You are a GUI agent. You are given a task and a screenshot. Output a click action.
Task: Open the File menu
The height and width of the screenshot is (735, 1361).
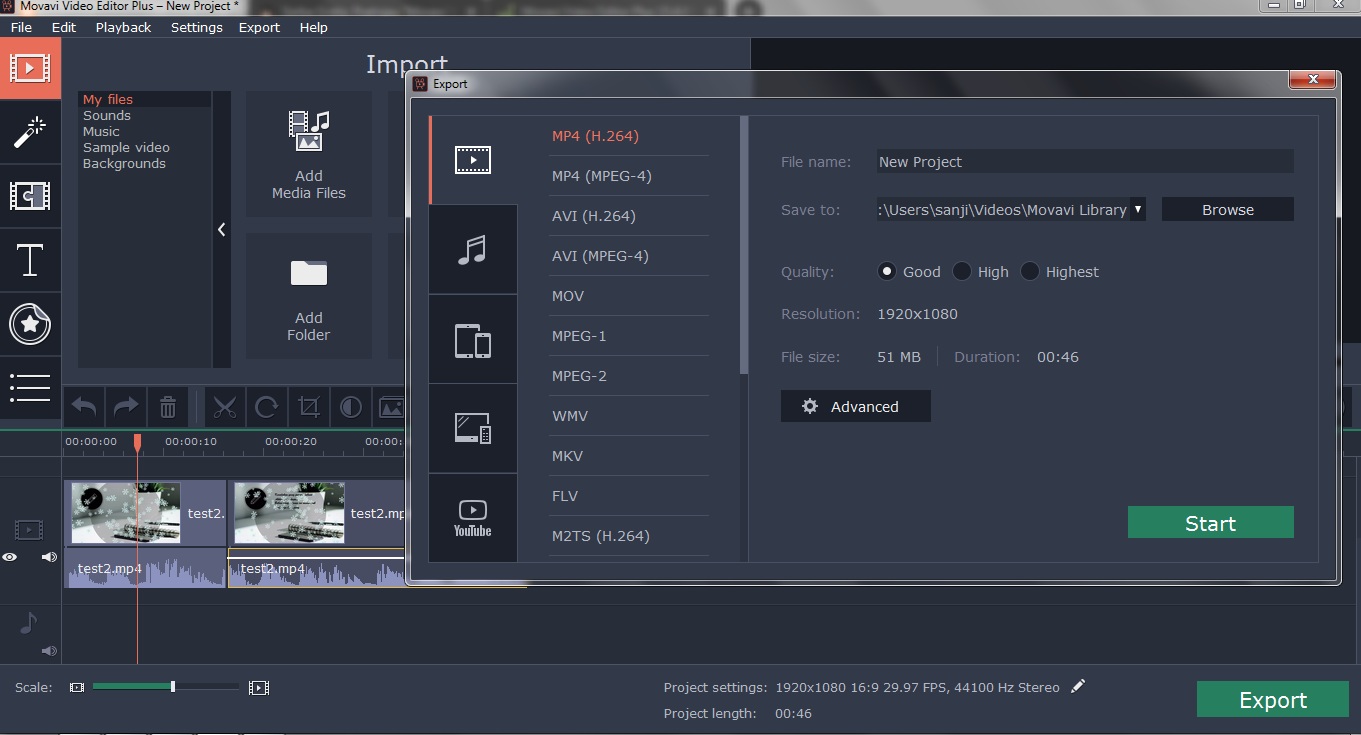21,27
